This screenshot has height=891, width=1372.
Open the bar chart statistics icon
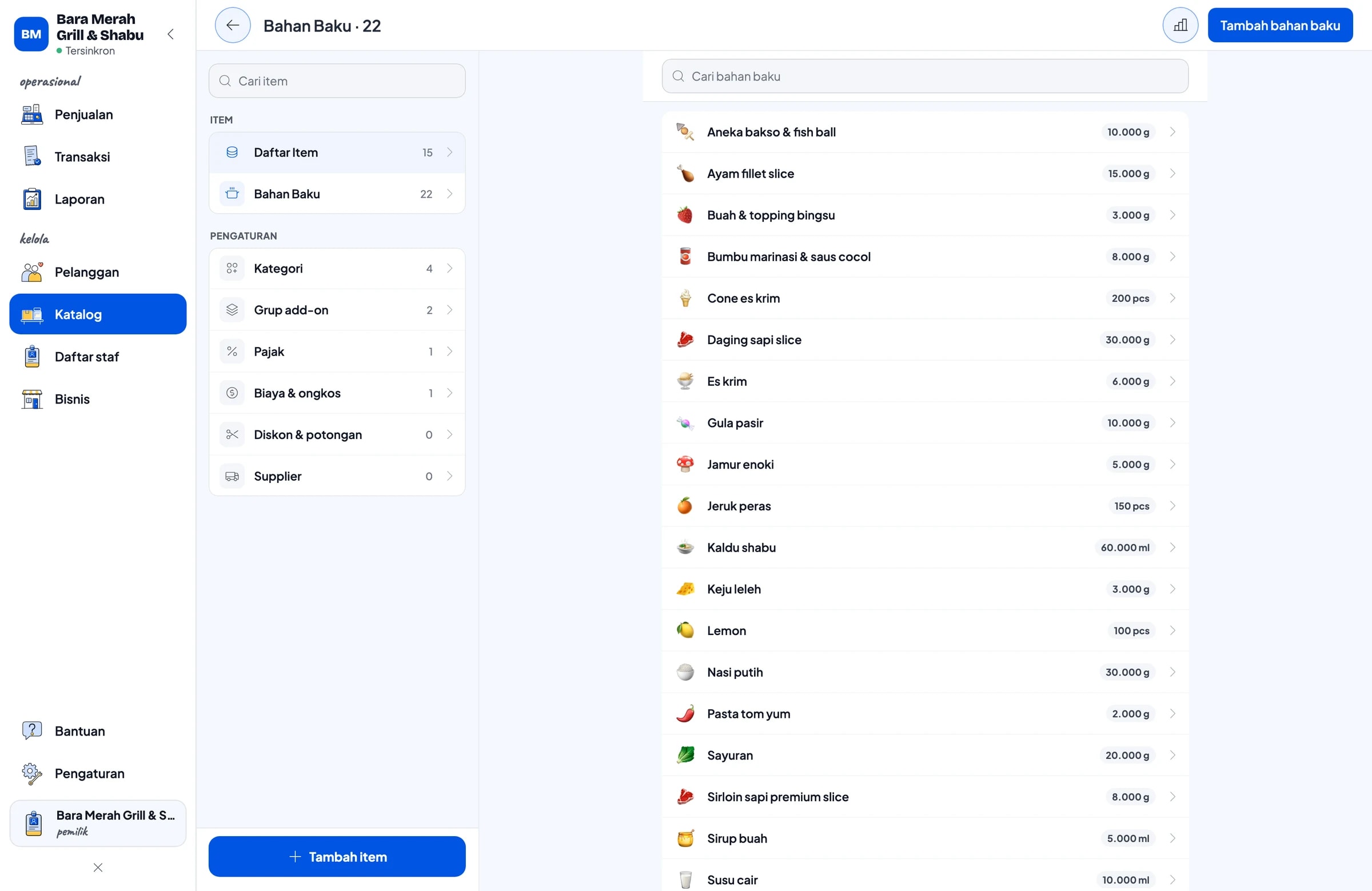(x=1179, y=25)
